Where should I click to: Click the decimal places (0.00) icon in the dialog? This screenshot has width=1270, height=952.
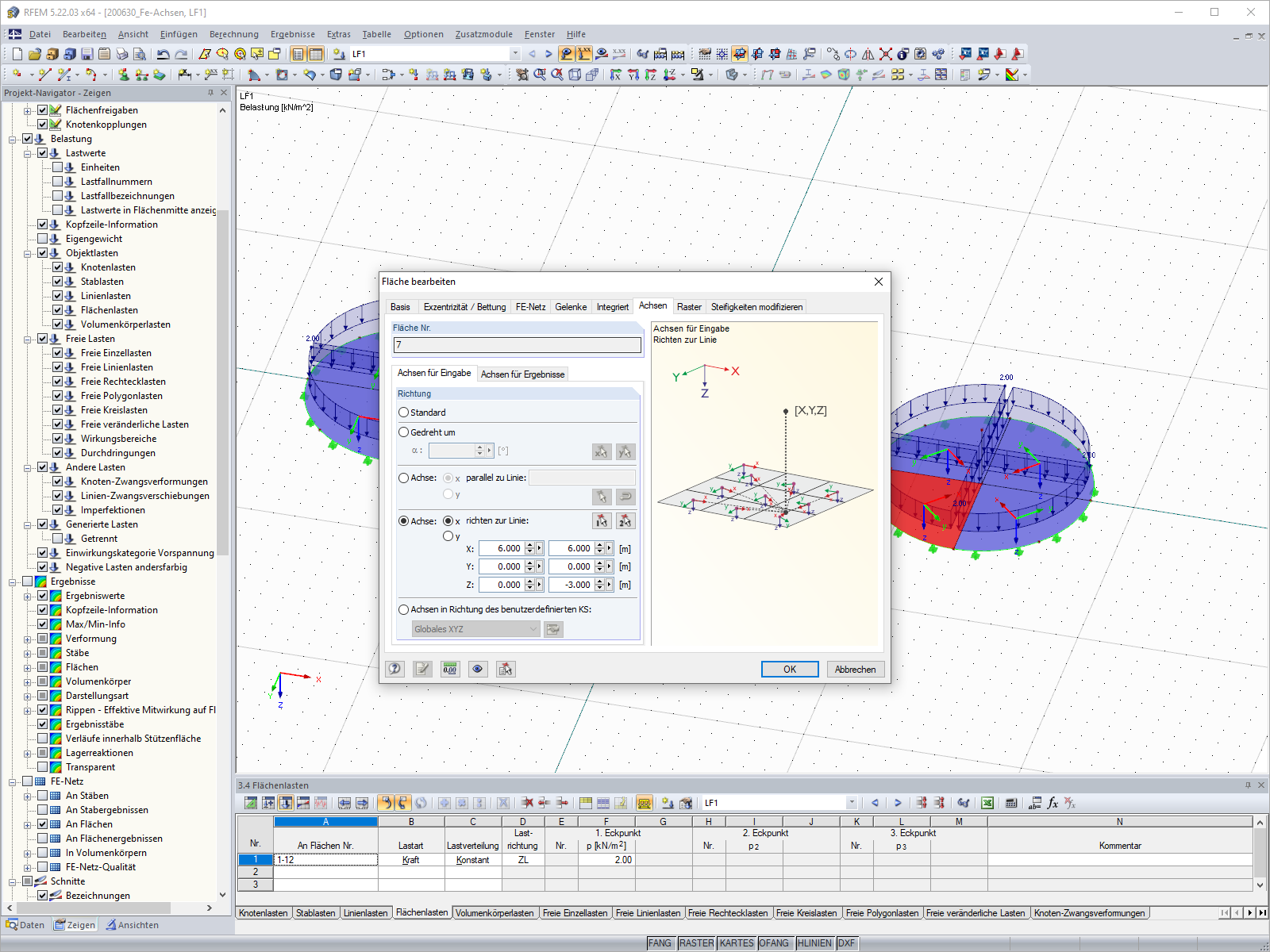pos(449,669)
